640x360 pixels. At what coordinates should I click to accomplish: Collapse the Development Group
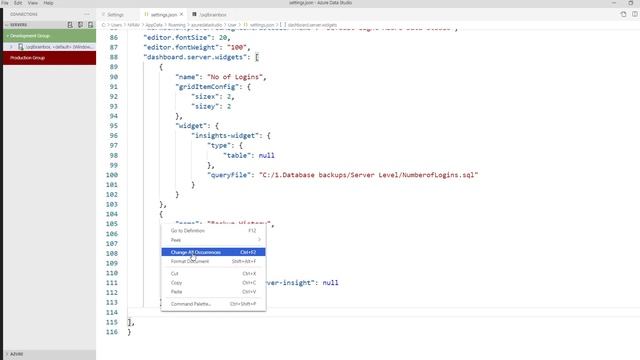point(7,36)
